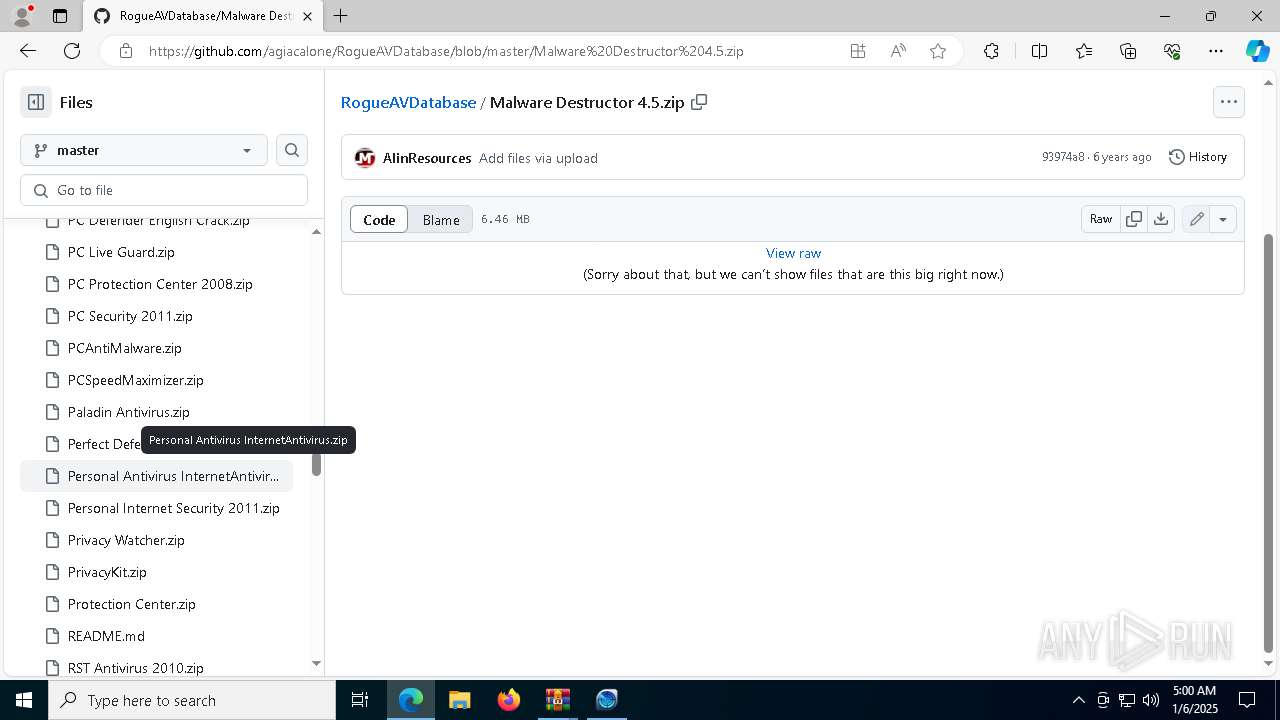This screenshot has width=1280, height=720.
Task: Add this page to favorites star
Action: click(x=937, y=51)
